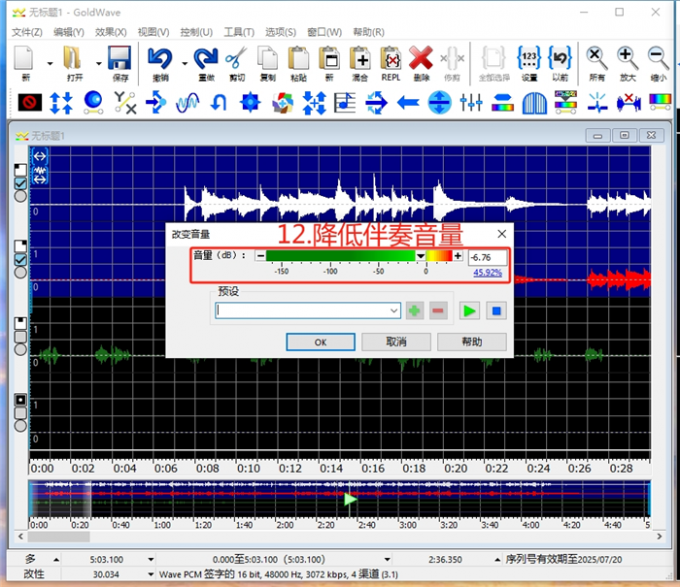
Task: Open the 选项(S) menu
Action: click(281, 32)
